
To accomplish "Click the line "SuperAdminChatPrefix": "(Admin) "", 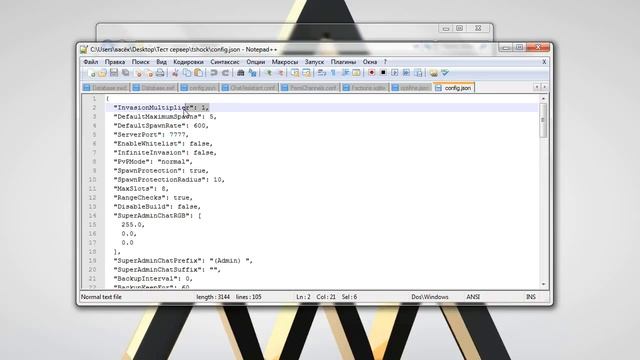I will click(183, 260).
